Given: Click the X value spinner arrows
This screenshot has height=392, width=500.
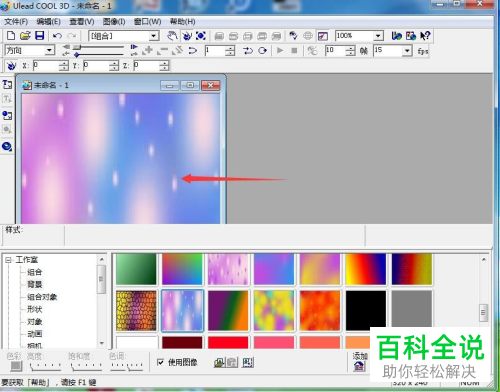Looking at the screenshot, I should 63,66.
